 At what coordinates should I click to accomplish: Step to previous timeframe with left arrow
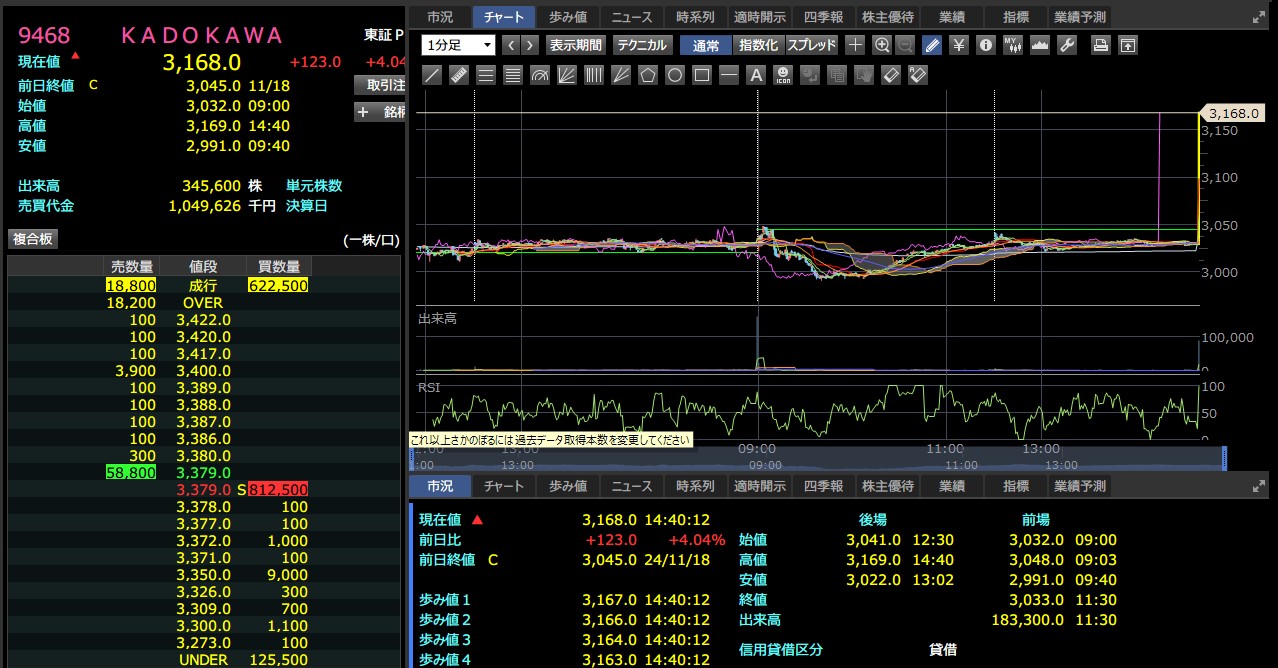(510, 45)
